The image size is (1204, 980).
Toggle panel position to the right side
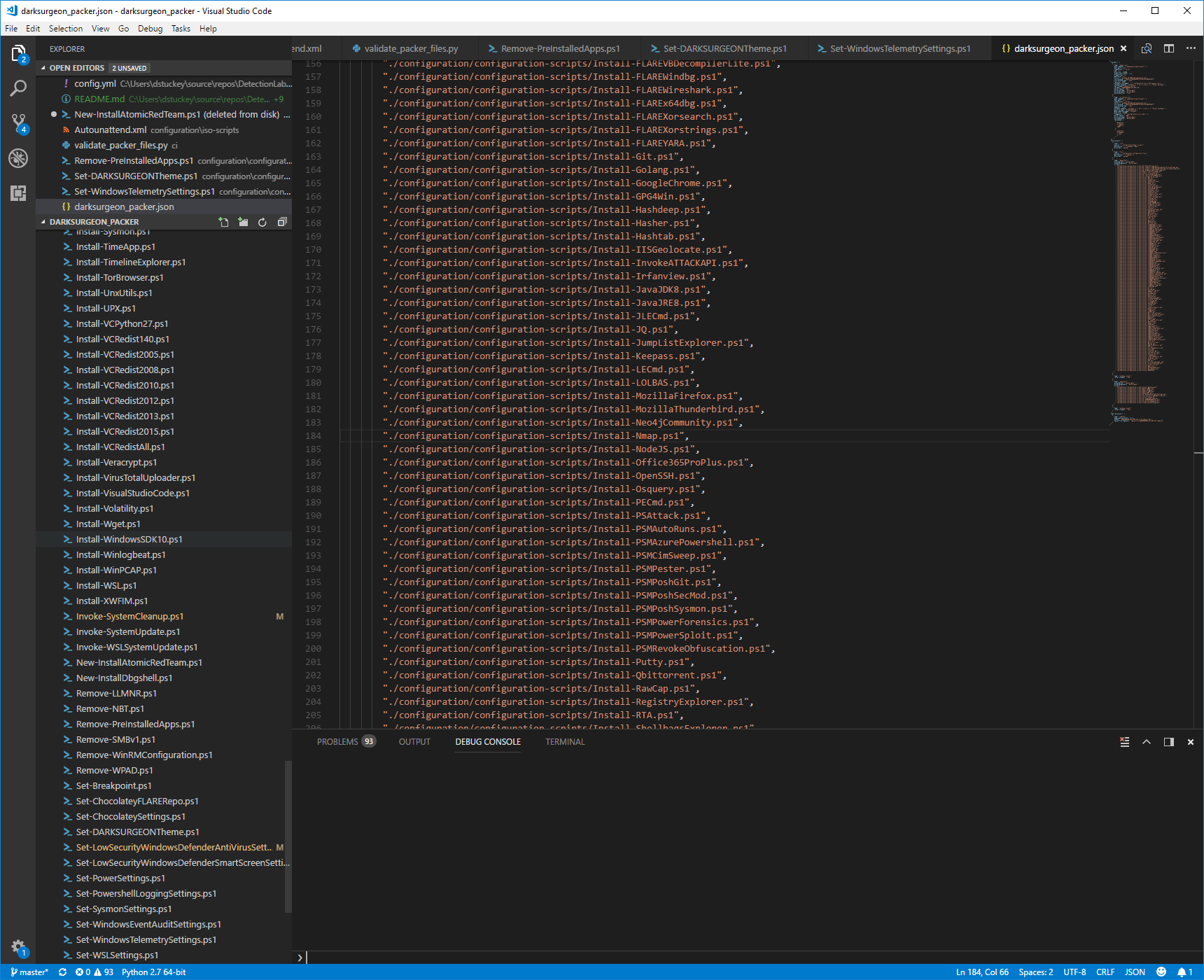click(x=1168, y=742)
